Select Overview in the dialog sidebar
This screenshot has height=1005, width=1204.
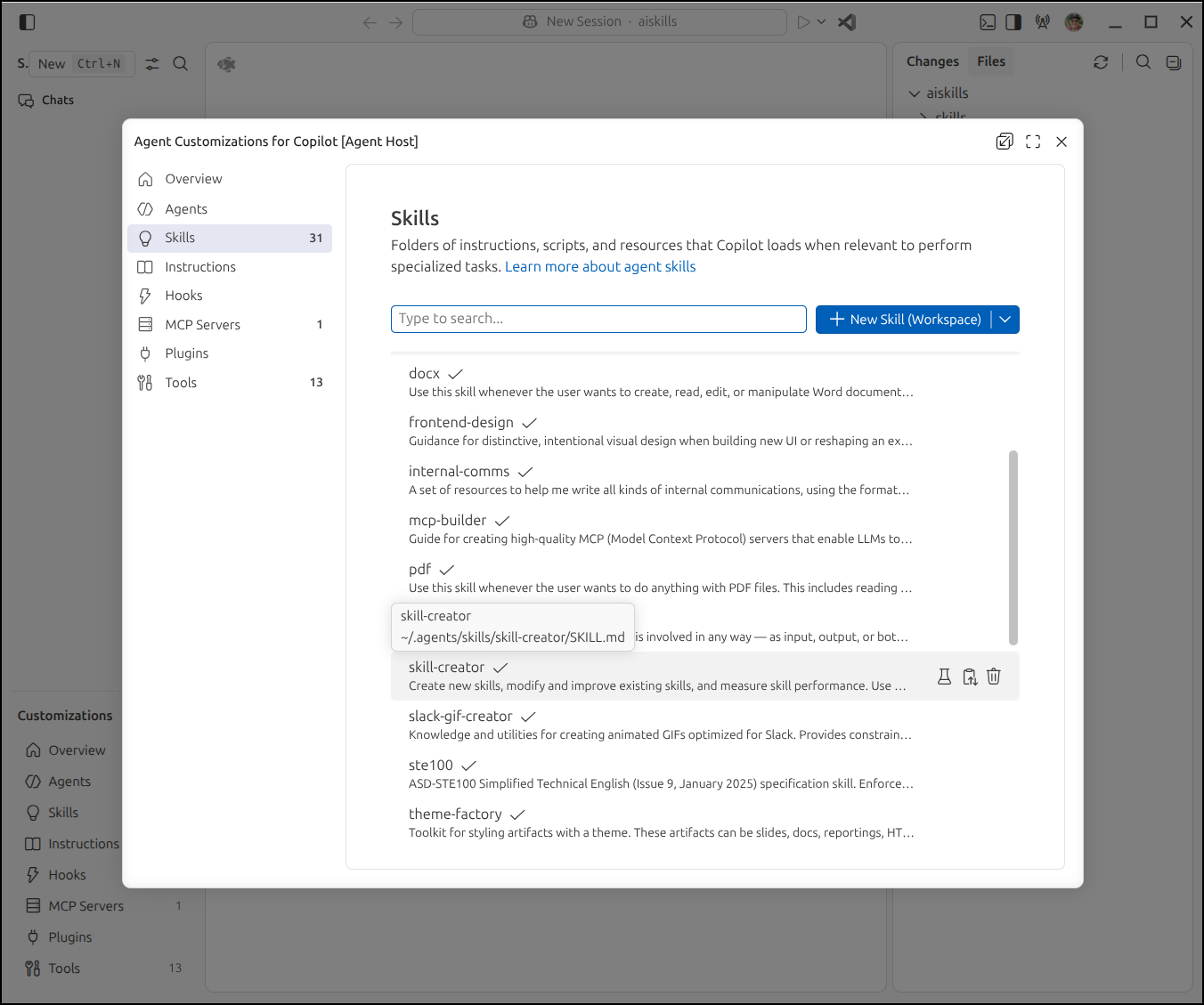coord(230,179)
